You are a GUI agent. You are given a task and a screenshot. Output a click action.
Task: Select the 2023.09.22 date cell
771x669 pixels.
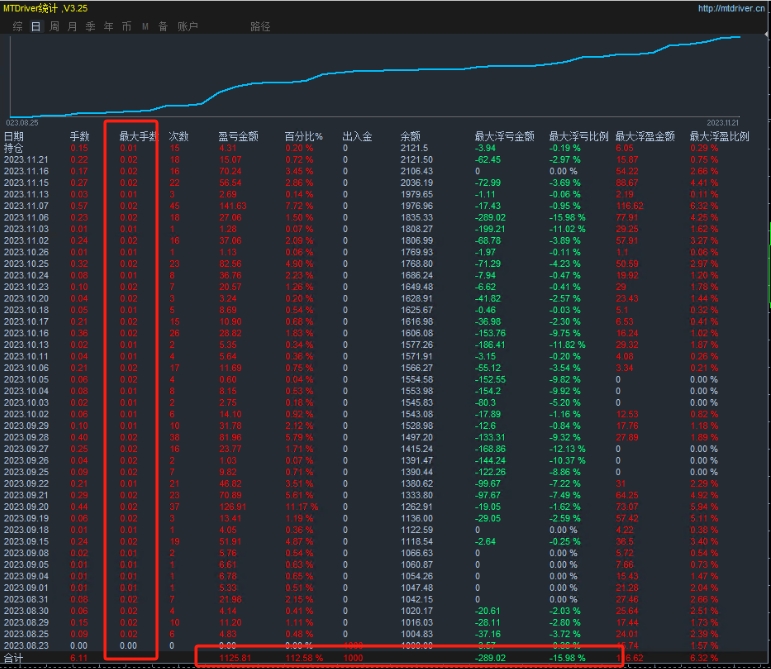click(x=26, y=484)
